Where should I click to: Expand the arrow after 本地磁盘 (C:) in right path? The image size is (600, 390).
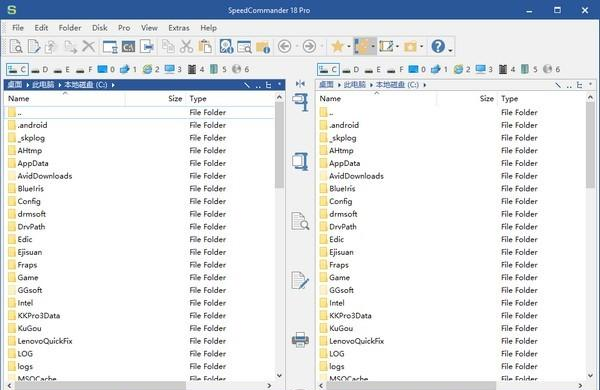[x=425, y=85]
